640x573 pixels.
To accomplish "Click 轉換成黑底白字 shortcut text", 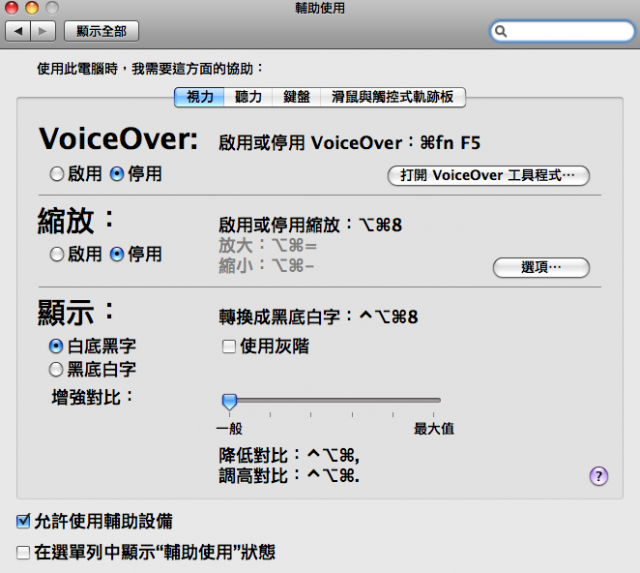I will (318, 317).
